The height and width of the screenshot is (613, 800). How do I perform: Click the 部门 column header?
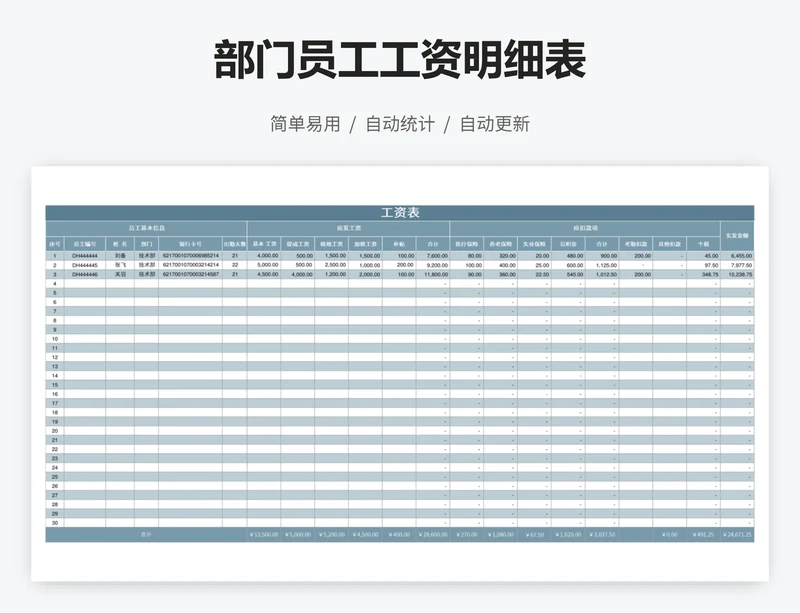tap(146, 244)
